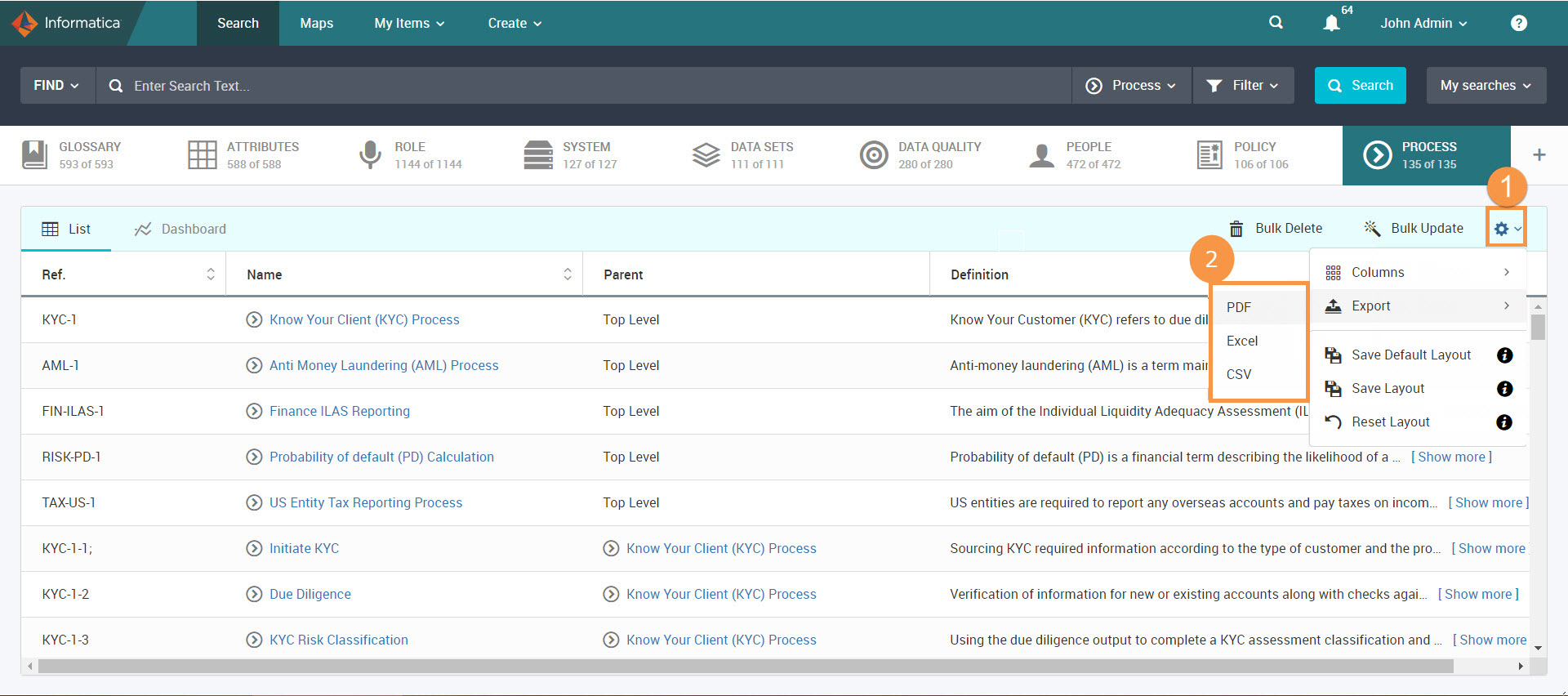Screen dimensions: 1568x696
Task: Switch to the Dashboard view tab
Action: click(x=180, y=229)
